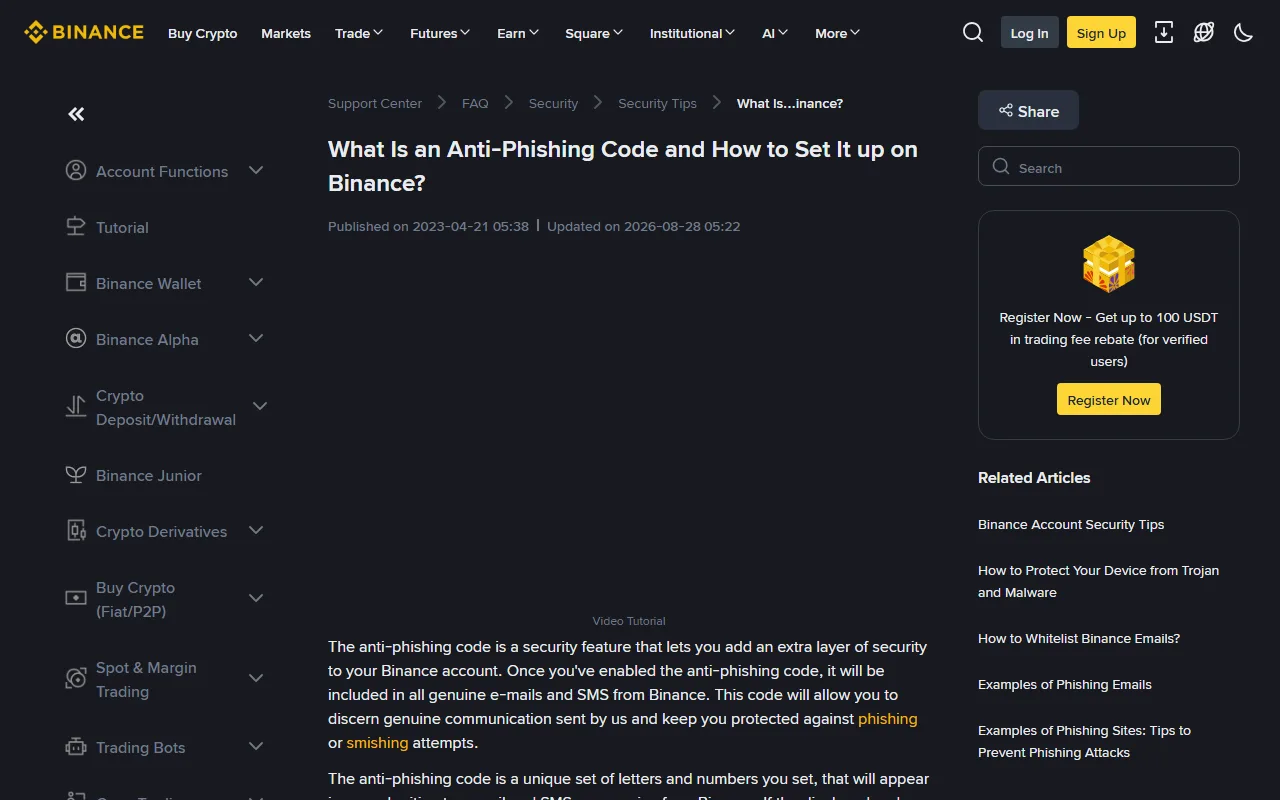Open Support Center breadcrumb link

pyautogui.click(x=375, y=103)
